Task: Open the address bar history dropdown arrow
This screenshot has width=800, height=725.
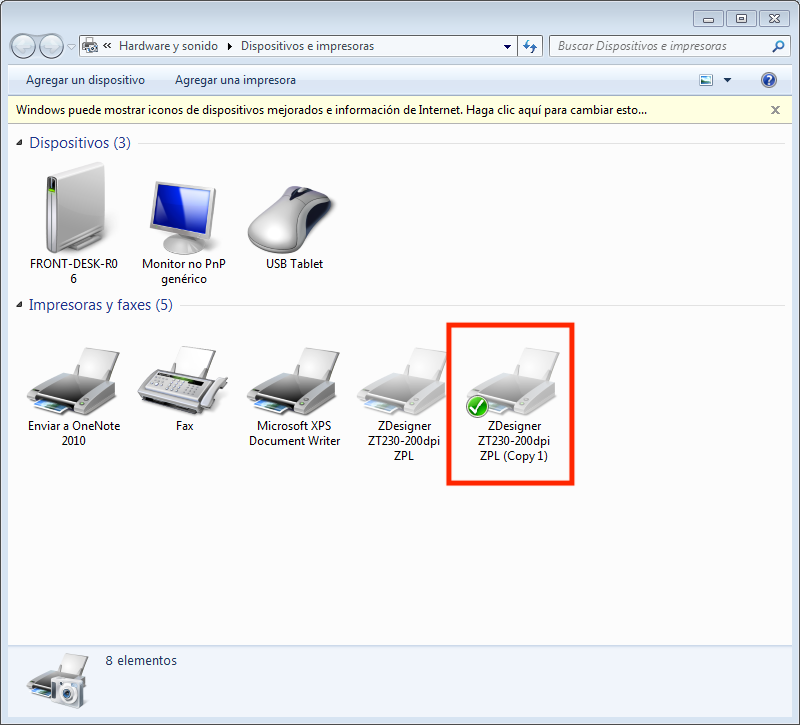Action: [x=507, y=46]
